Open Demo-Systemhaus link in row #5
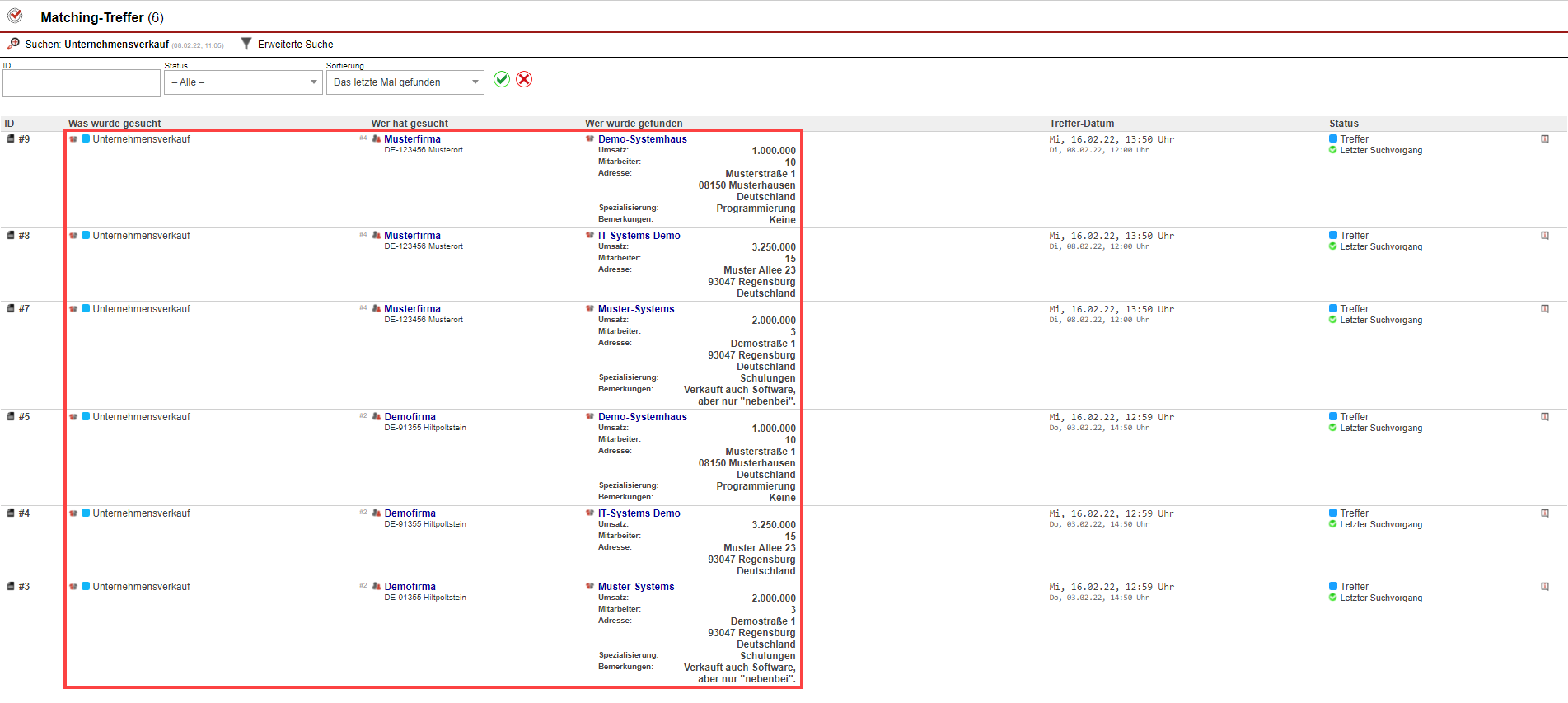Screen dimensions: 1568x703 pyautogui.click(x=642, y=417)
